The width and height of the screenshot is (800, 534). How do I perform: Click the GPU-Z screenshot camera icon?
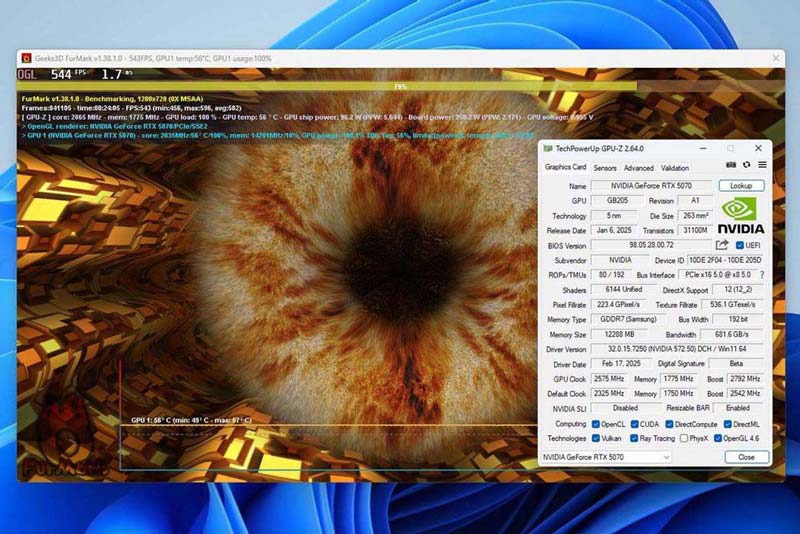731,165
